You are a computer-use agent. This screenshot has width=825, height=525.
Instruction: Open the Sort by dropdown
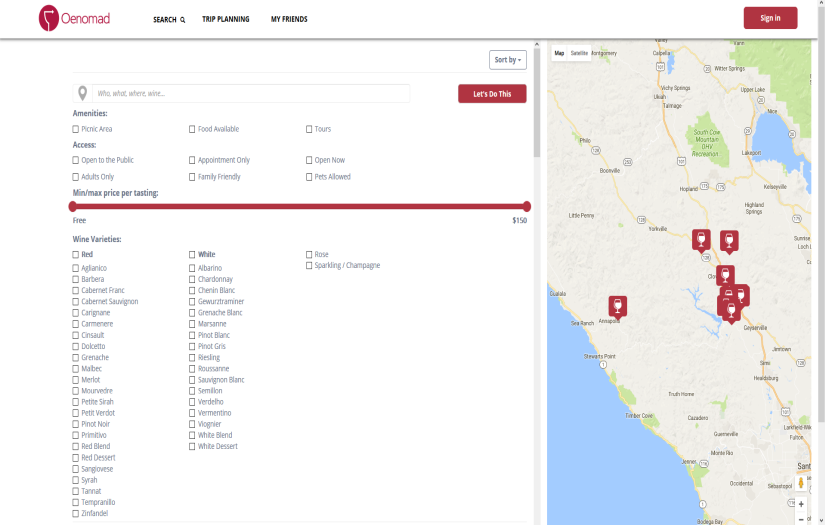[508, 60]
